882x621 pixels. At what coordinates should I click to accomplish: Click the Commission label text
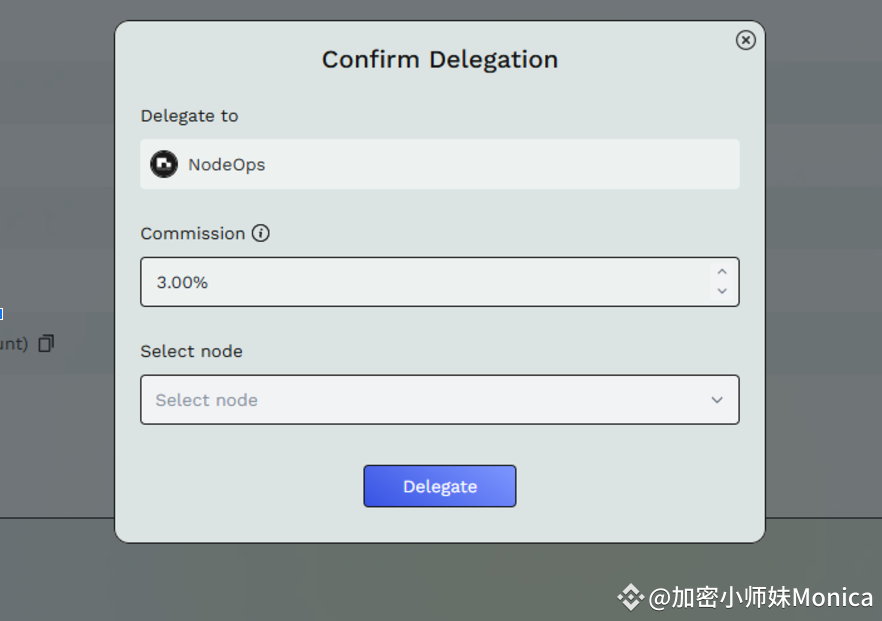[192, 233]
